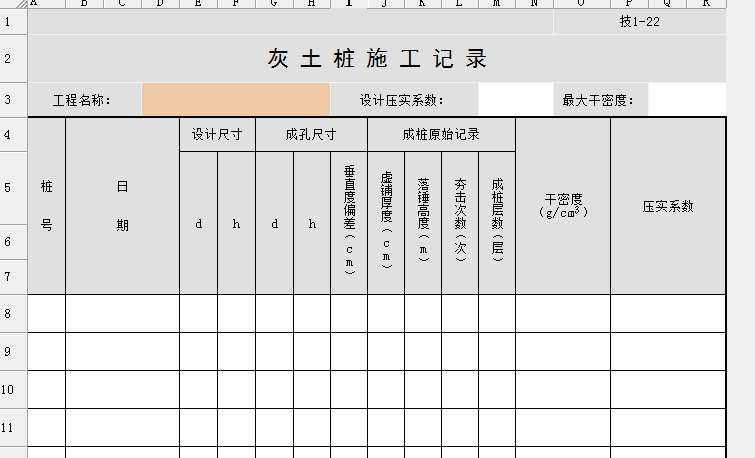
Task: Select the 日期 cell in row 10
Action: click(x=123, y=390)
